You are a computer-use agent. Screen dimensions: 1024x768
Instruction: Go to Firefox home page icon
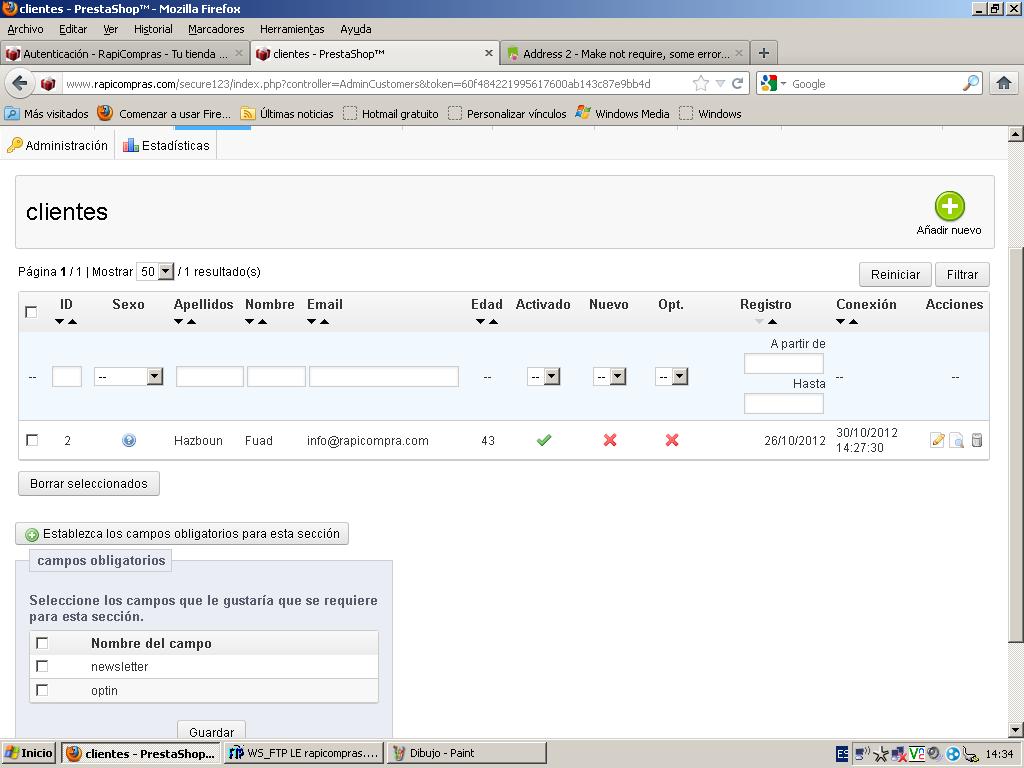tap(1004, 83)
